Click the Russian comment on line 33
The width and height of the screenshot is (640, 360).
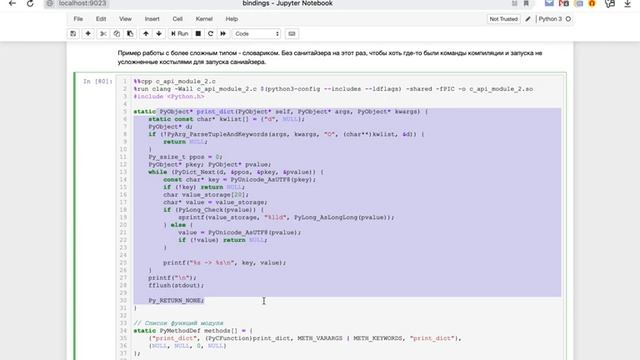point(178,323)
